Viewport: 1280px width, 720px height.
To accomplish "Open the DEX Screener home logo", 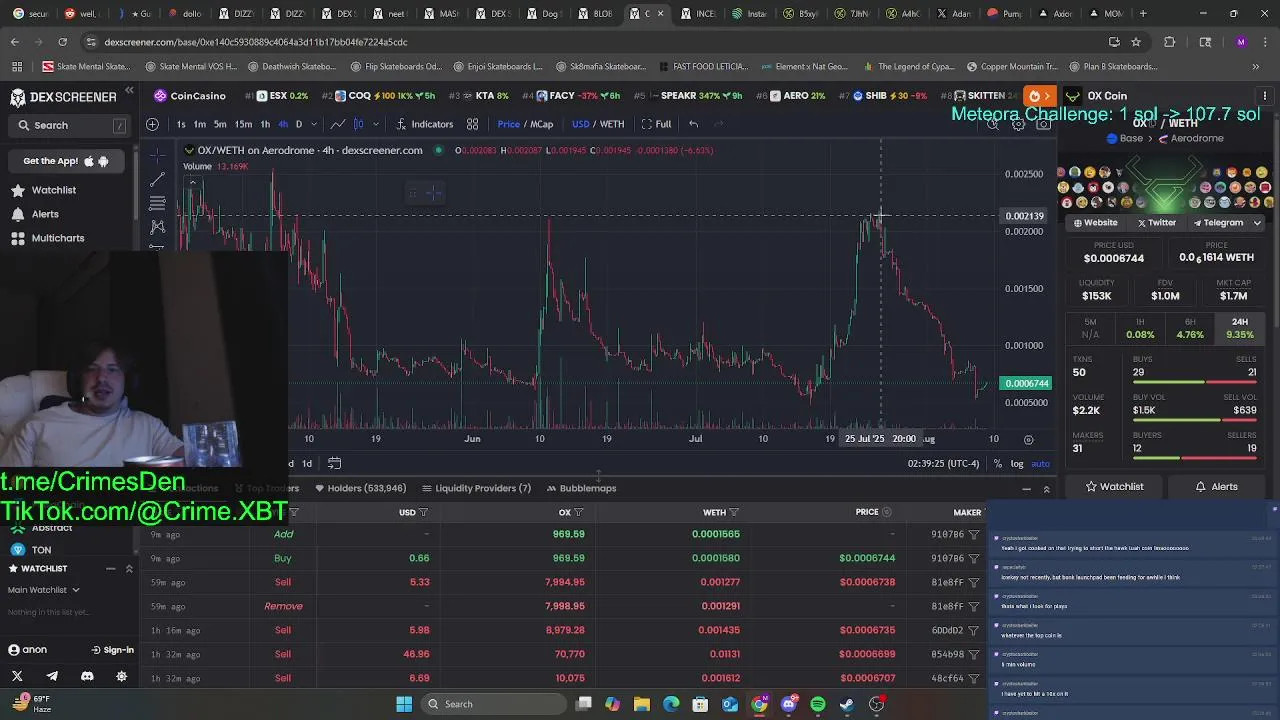I will click(63, 97).
